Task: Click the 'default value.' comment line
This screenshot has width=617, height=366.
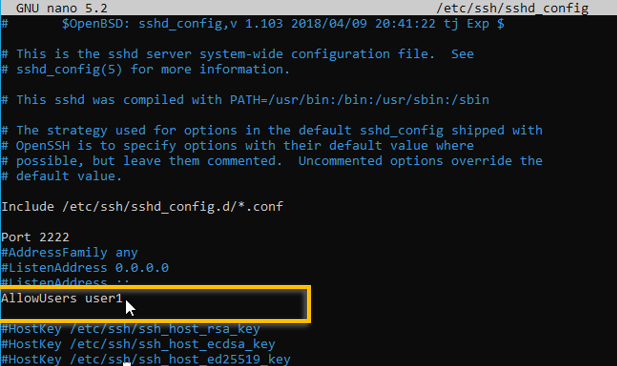Action: (x=62, y=176)
